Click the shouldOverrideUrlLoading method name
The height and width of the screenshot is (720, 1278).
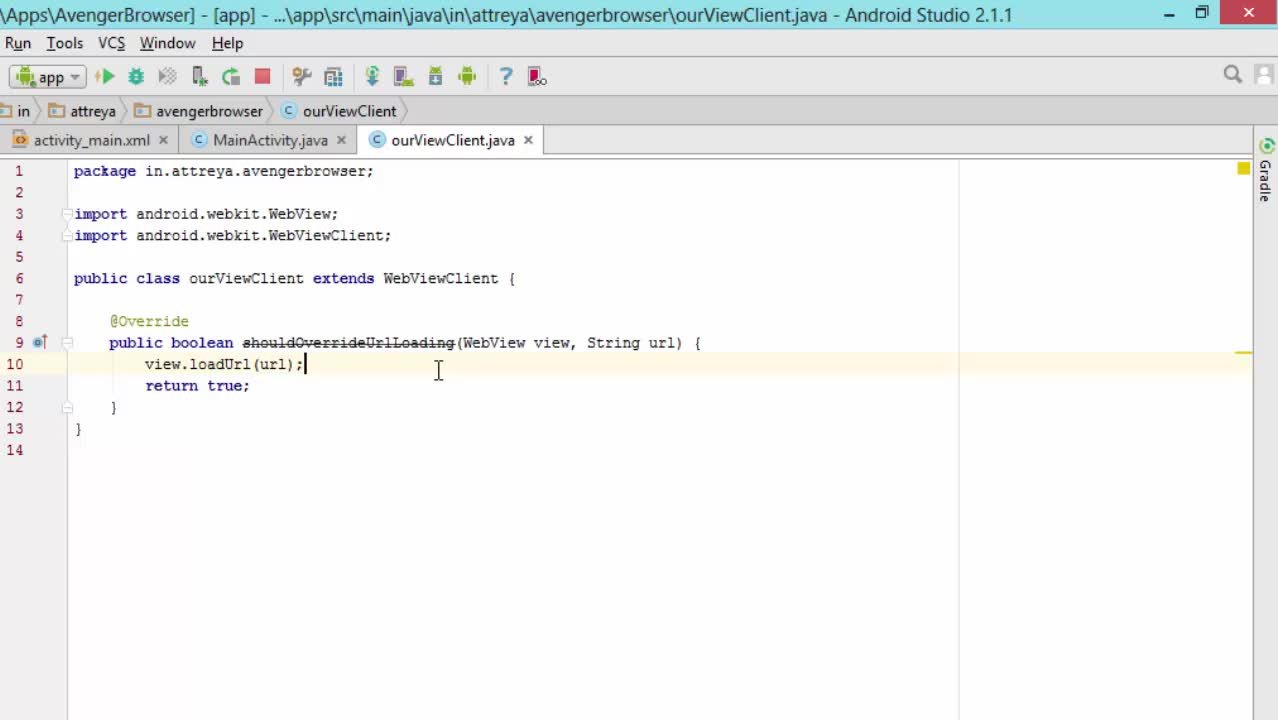tap(348, 343)
